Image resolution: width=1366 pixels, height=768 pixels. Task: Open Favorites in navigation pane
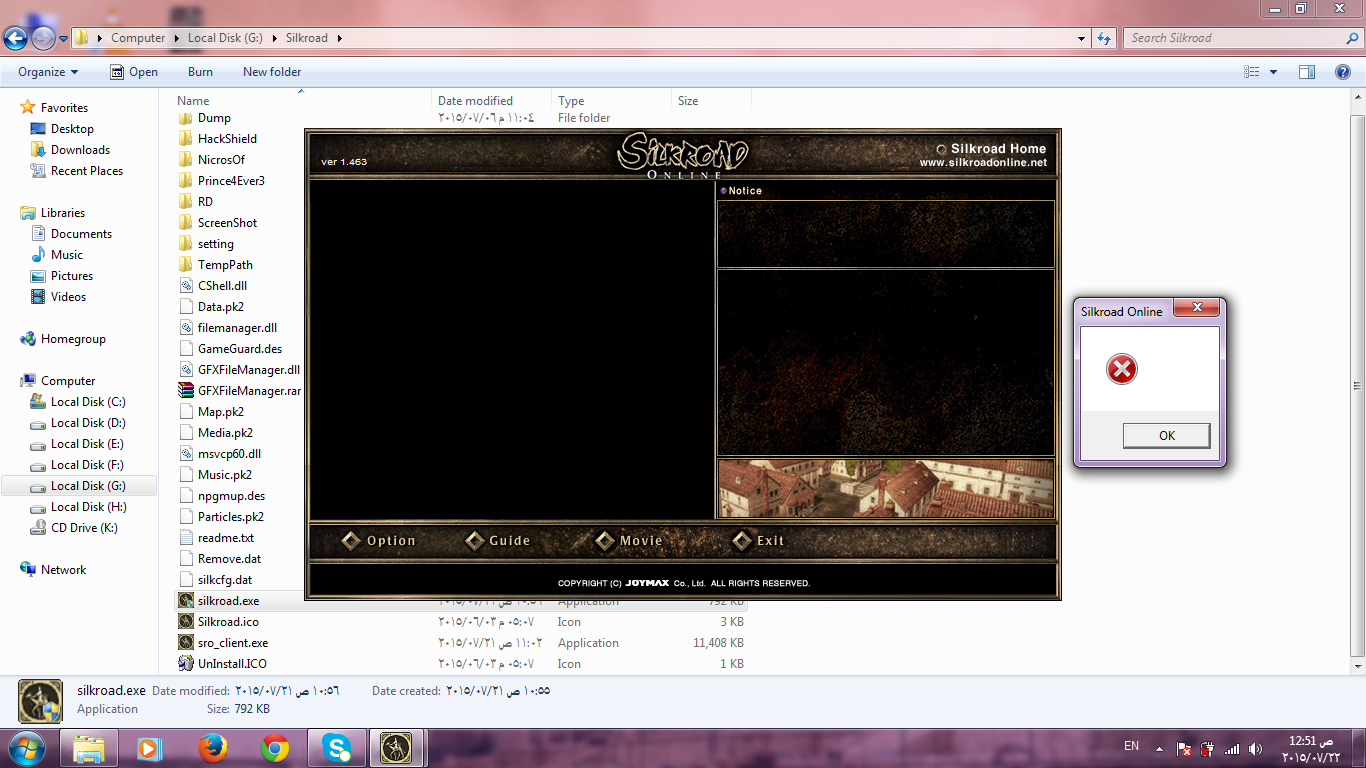(x=64, y=108)
